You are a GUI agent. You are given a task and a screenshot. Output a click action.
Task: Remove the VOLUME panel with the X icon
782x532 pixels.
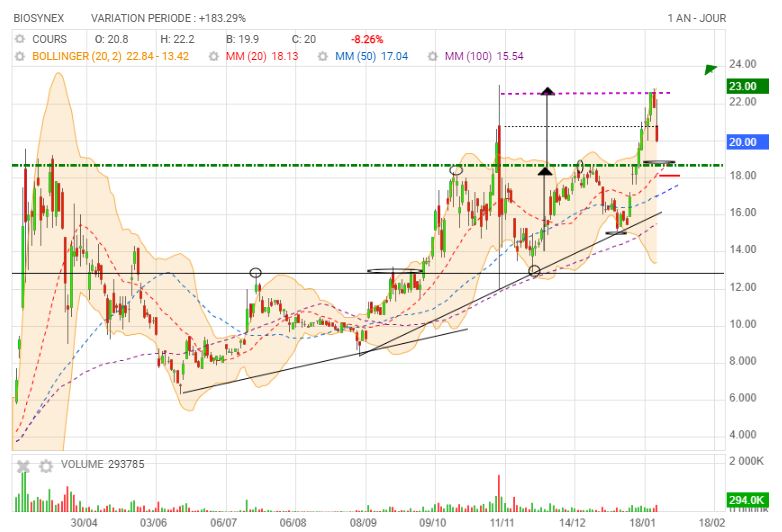click(23, 466)
